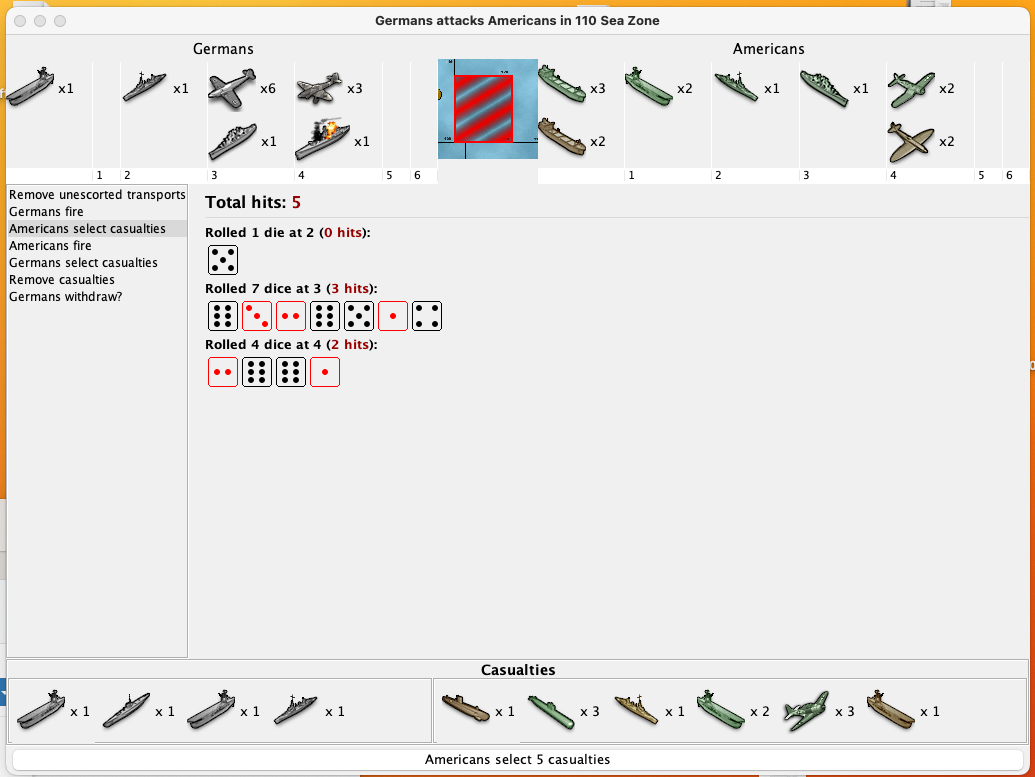Click 'Remove unescorted transports' step

[97, 195]
